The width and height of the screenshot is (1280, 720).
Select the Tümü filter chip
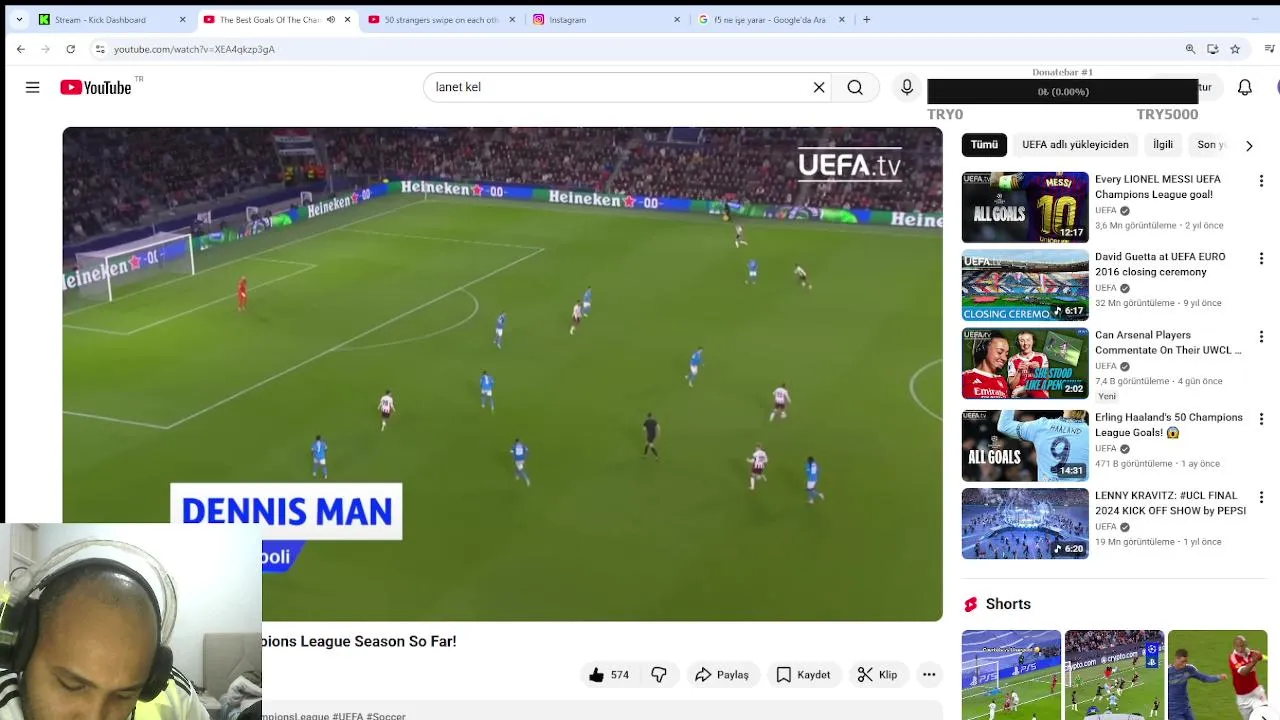[984, 145]
